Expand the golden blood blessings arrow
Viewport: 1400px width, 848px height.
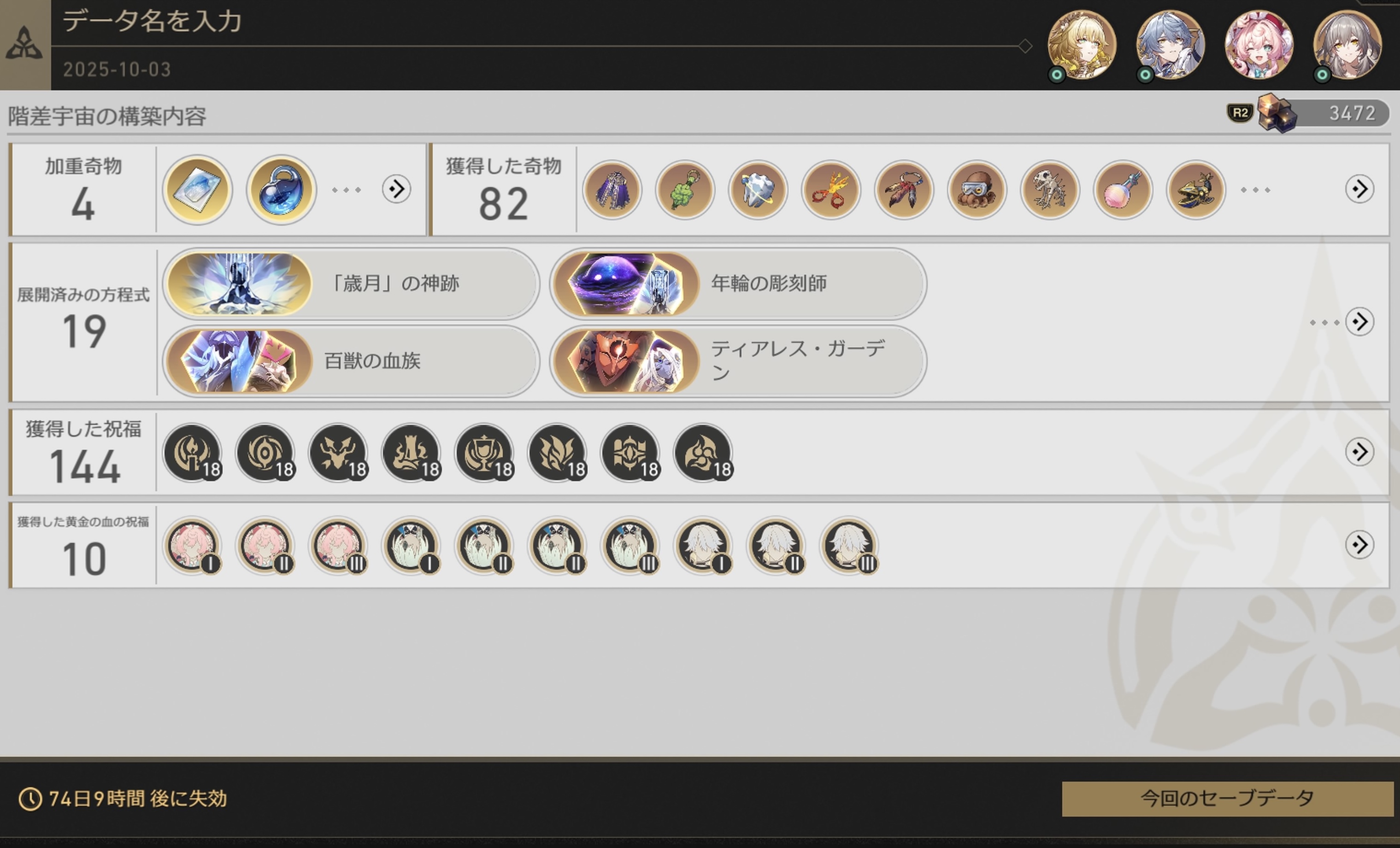1359,544
